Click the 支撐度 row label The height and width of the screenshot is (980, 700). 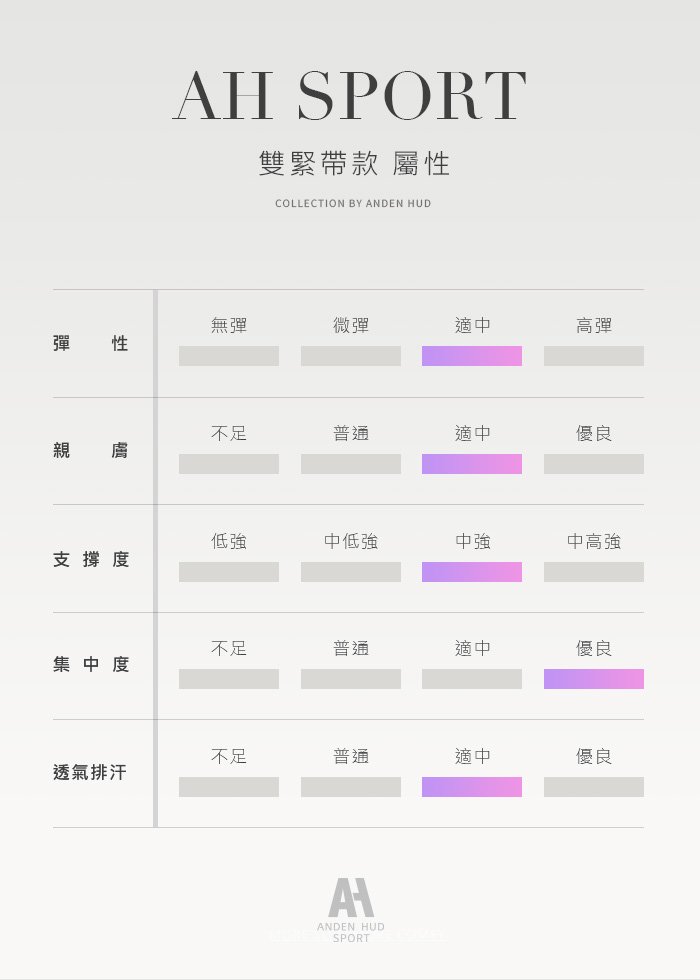[91, 559]
